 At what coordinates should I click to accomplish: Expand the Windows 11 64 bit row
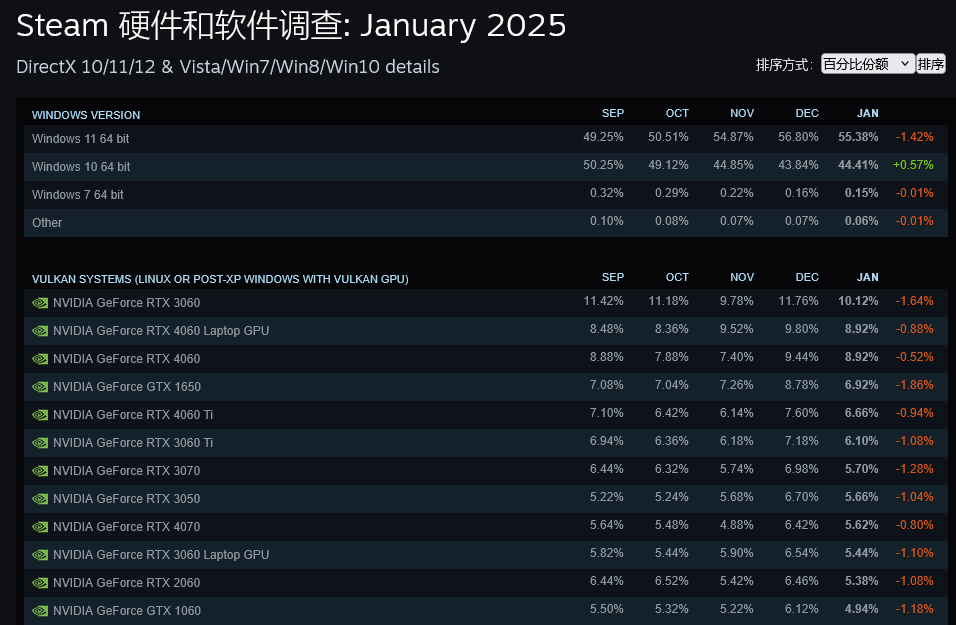(80, 139)
